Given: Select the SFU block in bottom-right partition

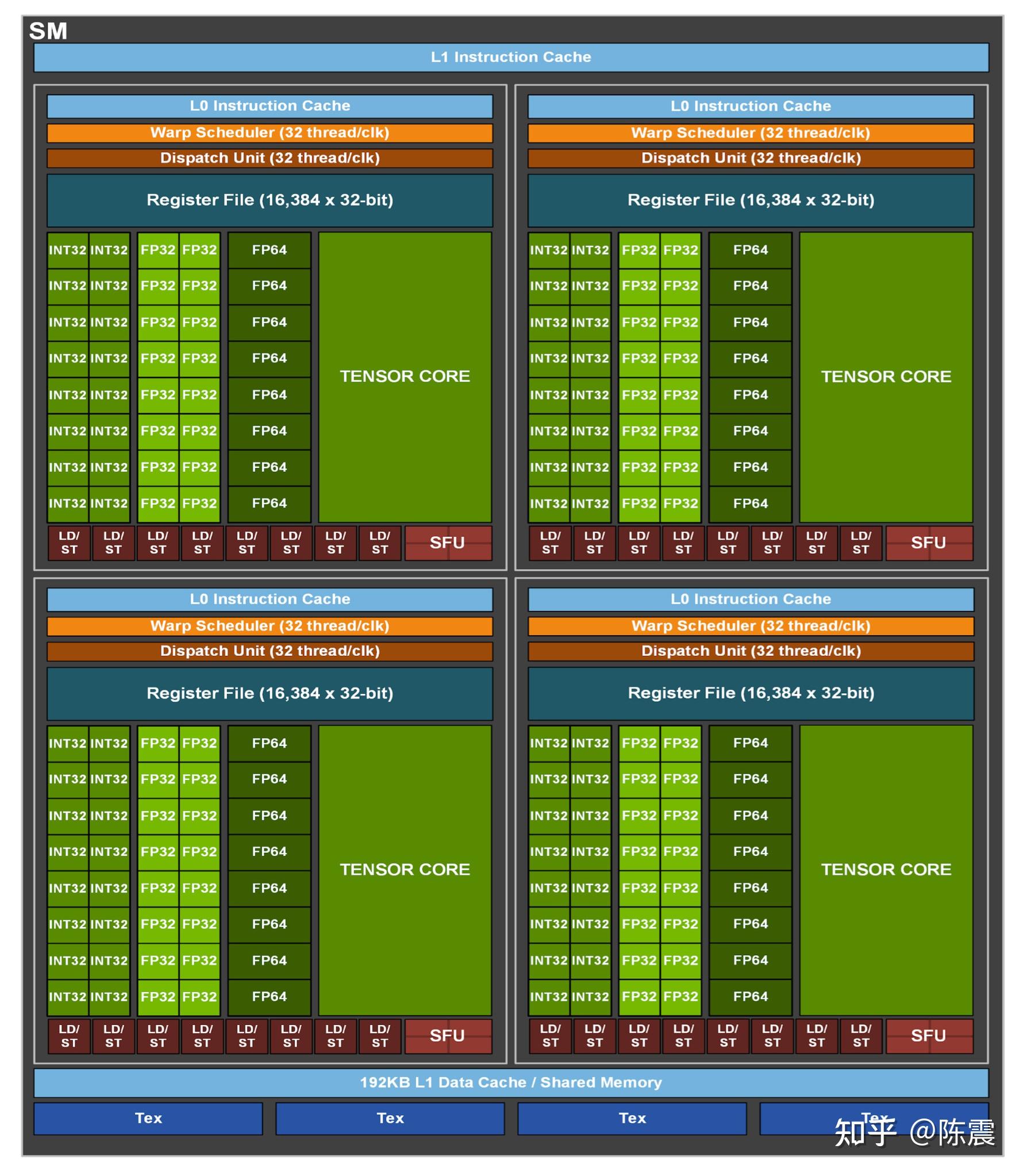Looking at the screenshot, I should pyautogui.click(x=929, y=1036).
